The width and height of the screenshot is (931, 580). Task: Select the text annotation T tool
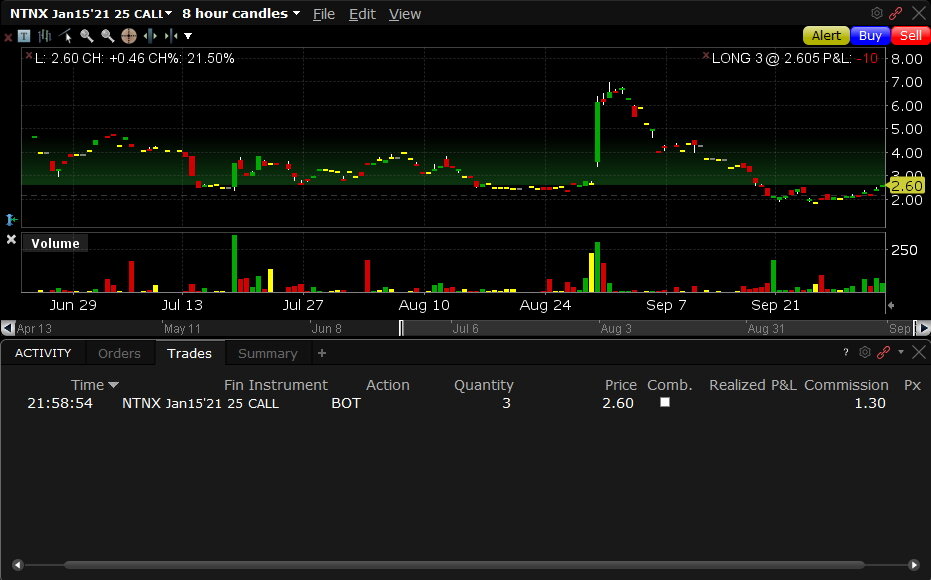(x=24, y=36)
